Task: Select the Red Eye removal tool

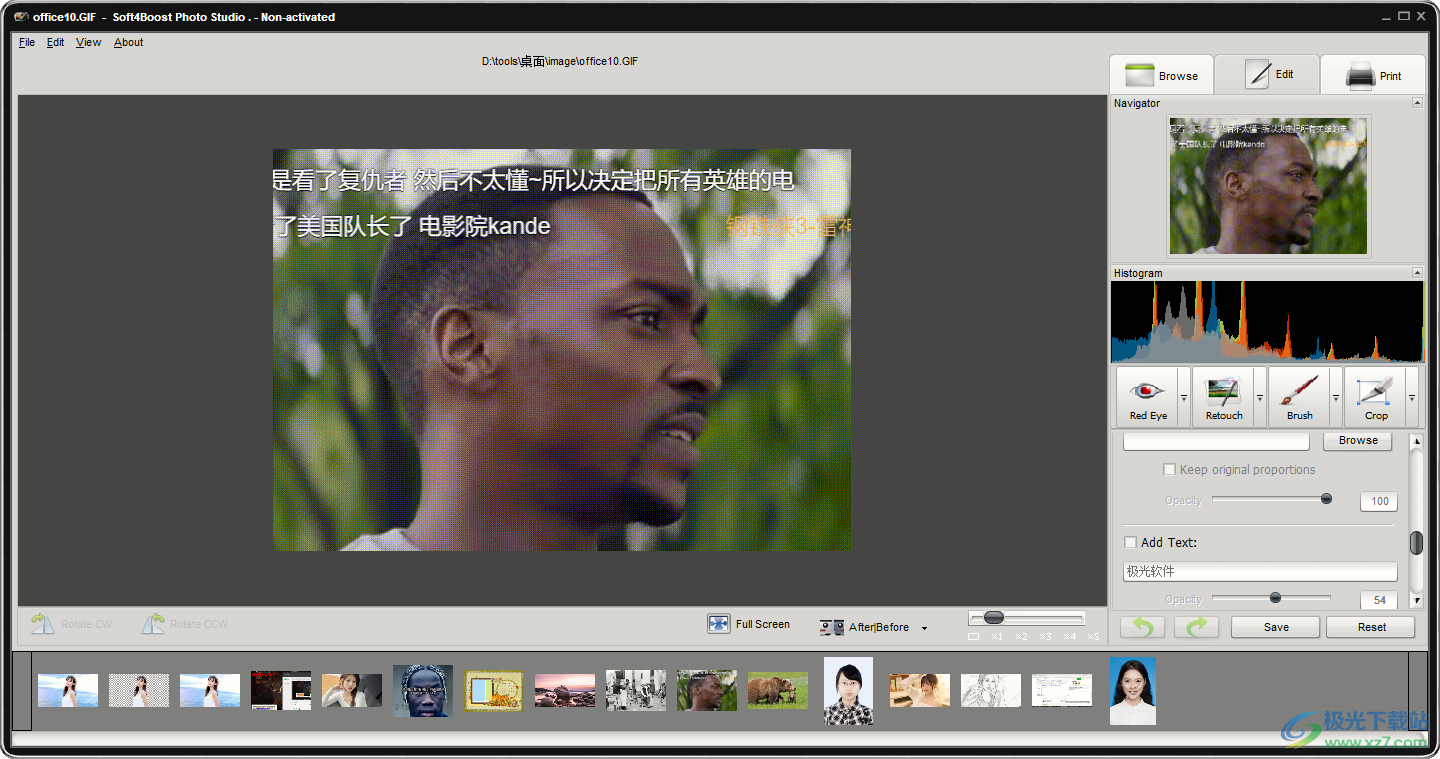Action: pyautogui.click(x=1148, y=396)
